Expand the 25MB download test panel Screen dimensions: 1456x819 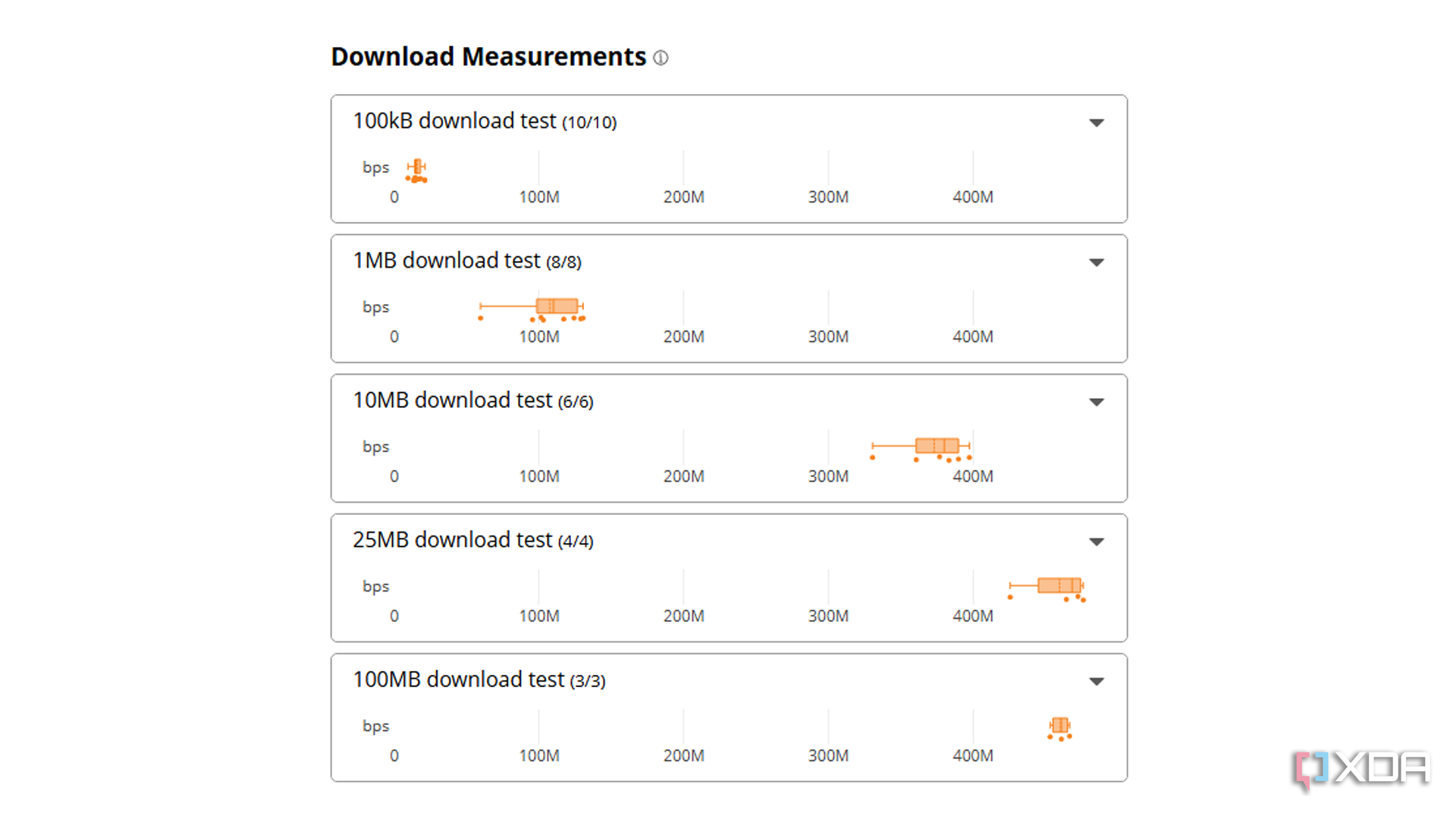pyautogui.click(x=1096, y=541)
